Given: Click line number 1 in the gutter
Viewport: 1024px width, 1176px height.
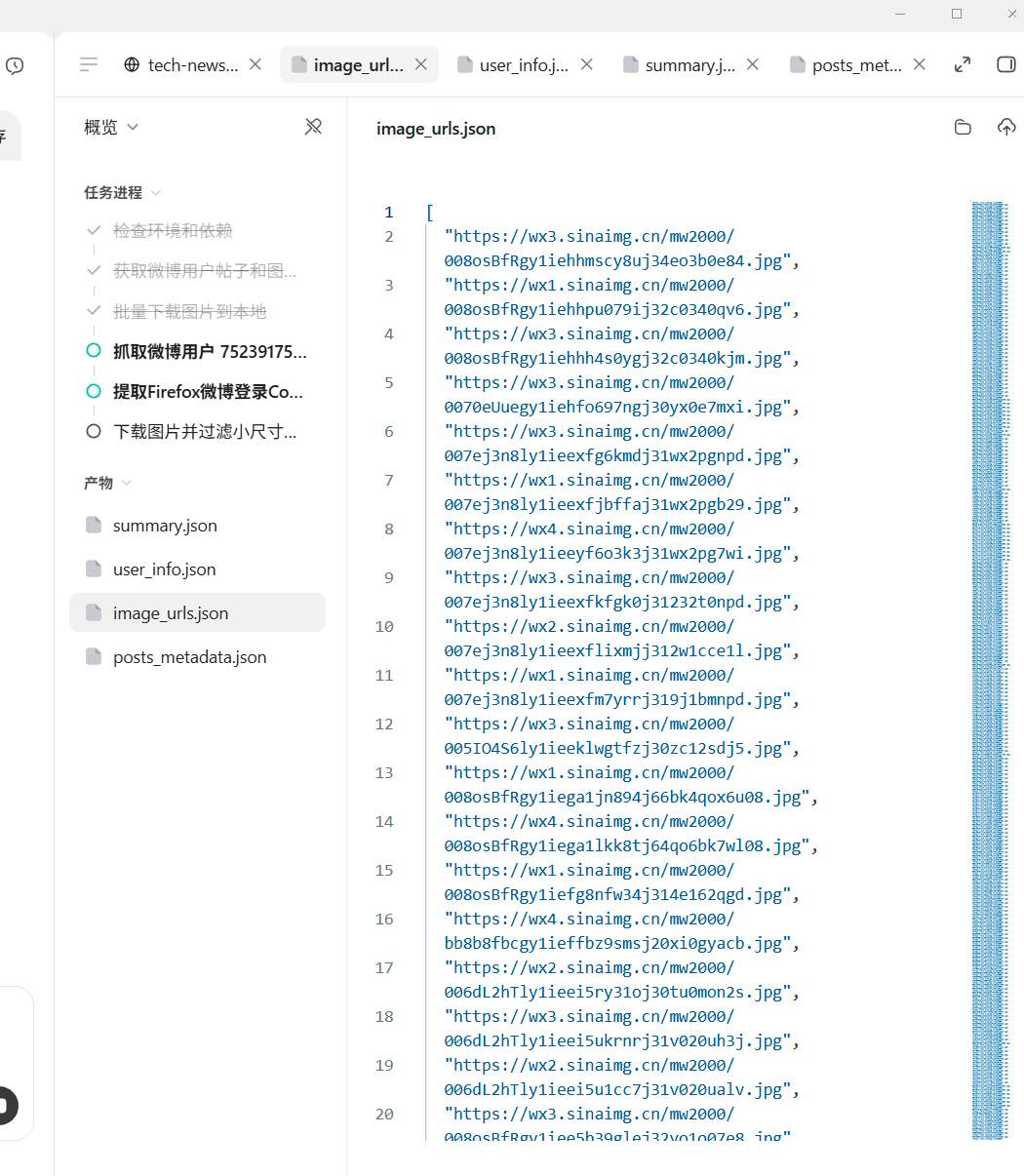Looking at the screenshot, I should click(389, 213).
